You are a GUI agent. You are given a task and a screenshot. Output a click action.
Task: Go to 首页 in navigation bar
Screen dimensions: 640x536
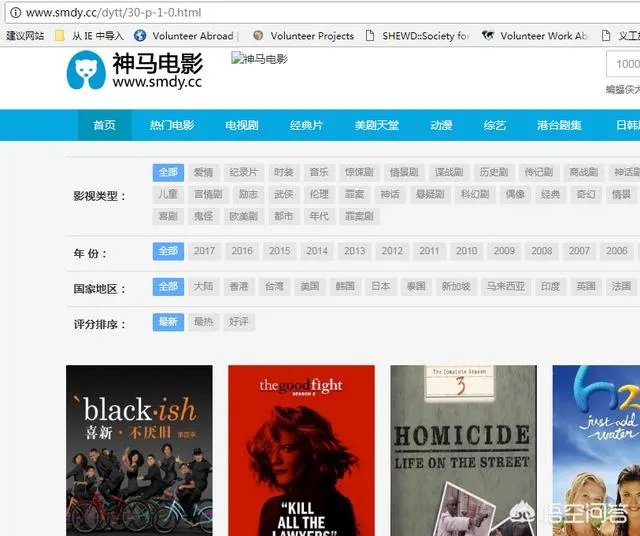click(104, 125)
